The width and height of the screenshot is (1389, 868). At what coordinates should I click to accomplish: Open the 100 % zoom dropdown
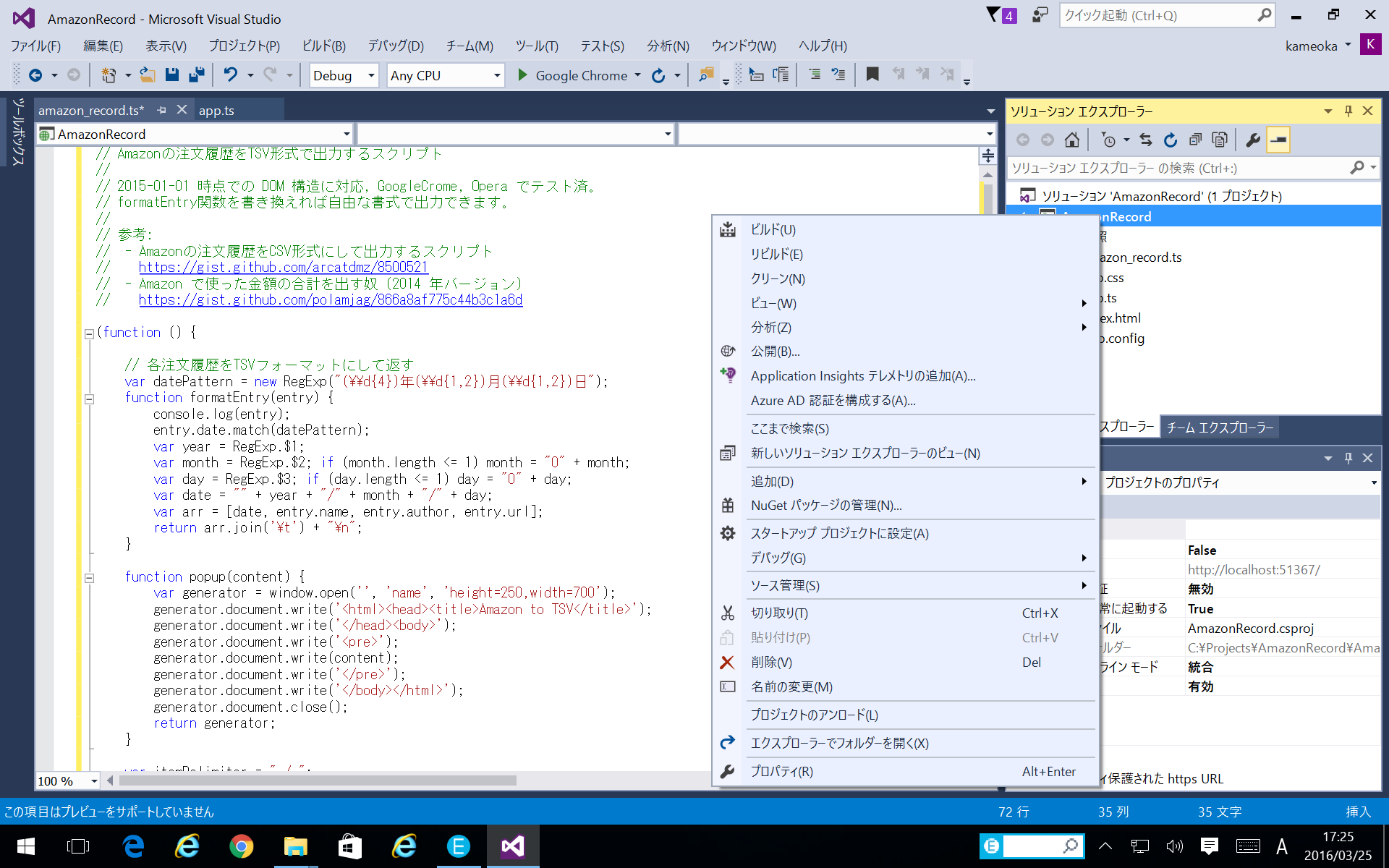coord(94,781)
